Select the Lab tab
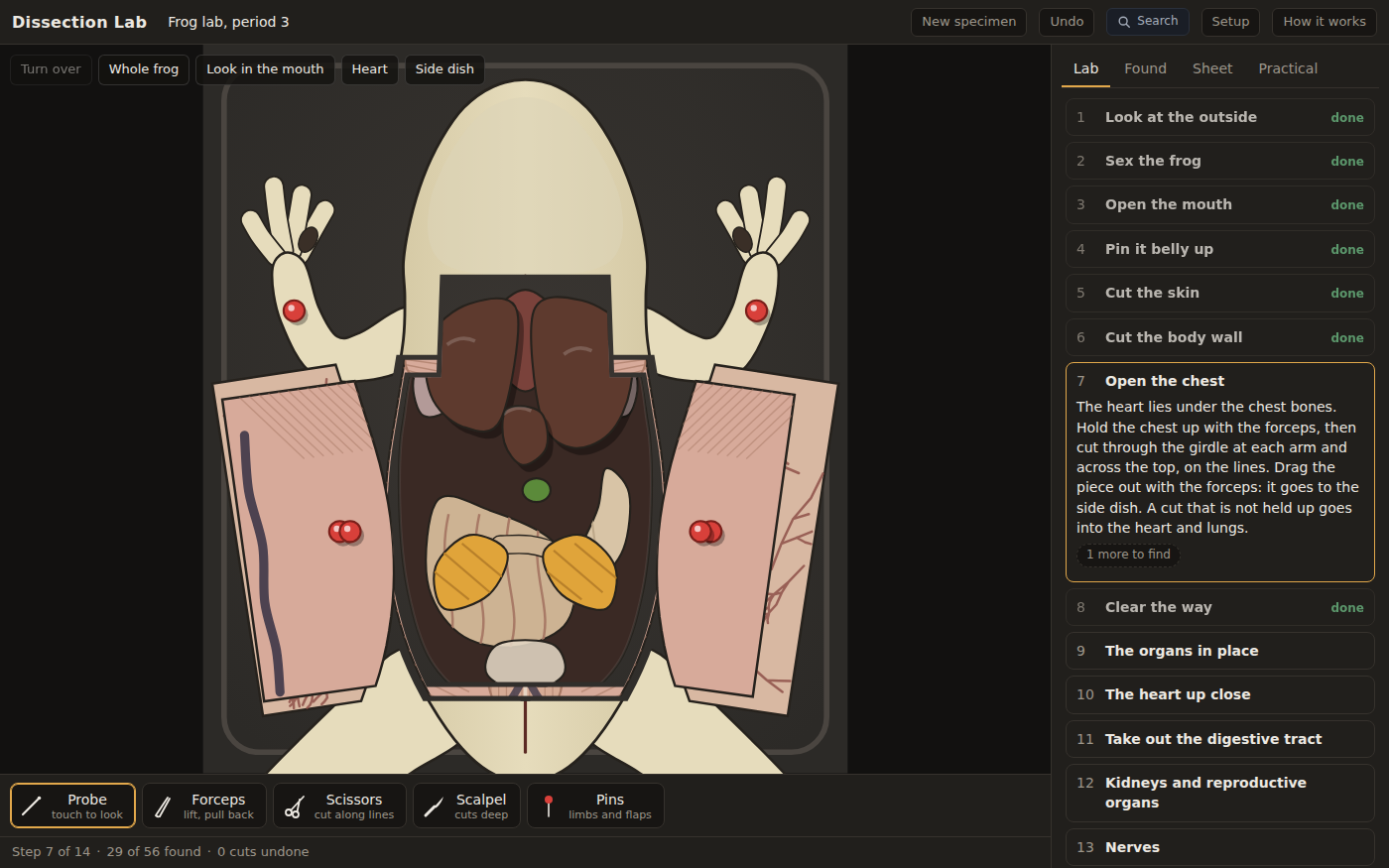Viewport: 1389px width, 868px height. pos(1085,68)
